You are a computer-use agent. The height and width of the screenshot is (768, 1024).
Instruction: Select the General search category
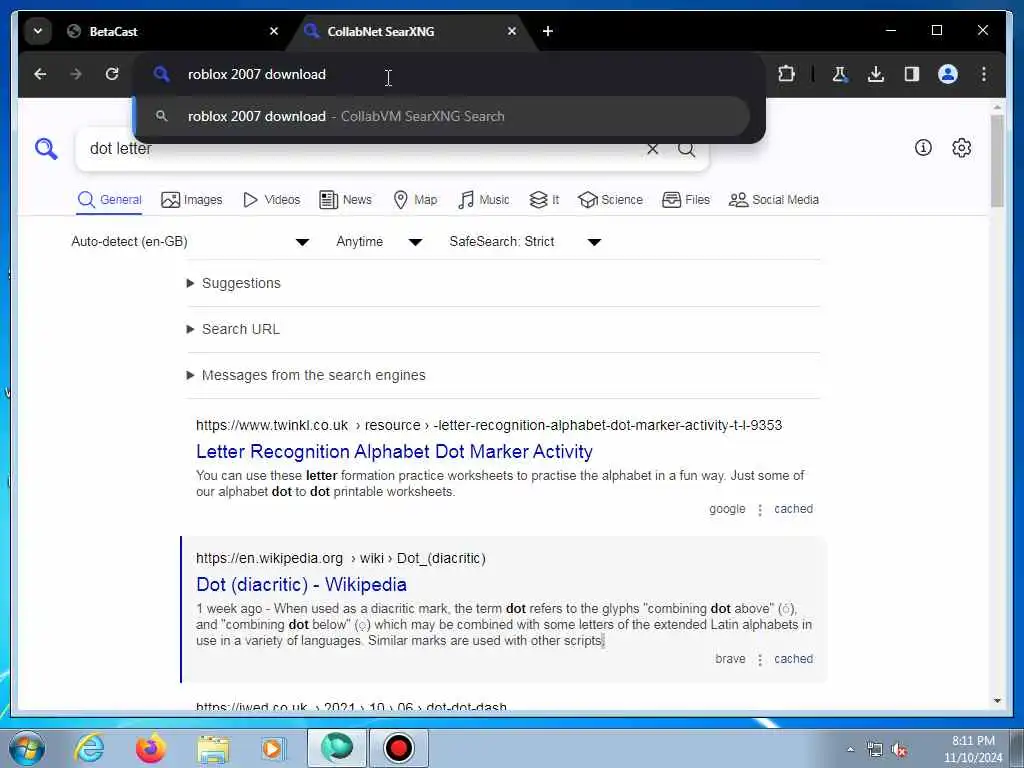(110, 200)
